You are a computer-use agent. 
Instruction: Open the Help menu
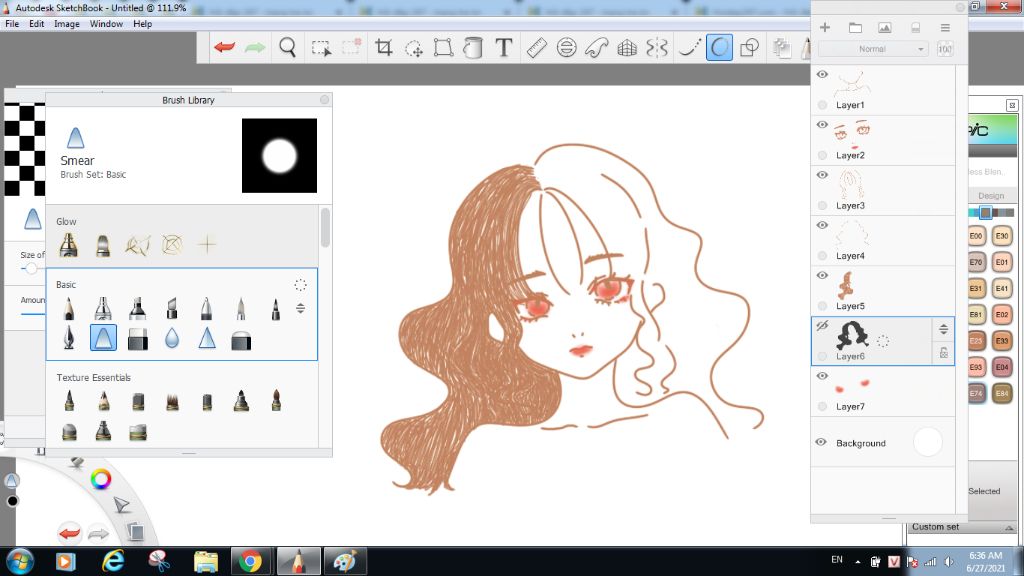[x=142, y=24]
